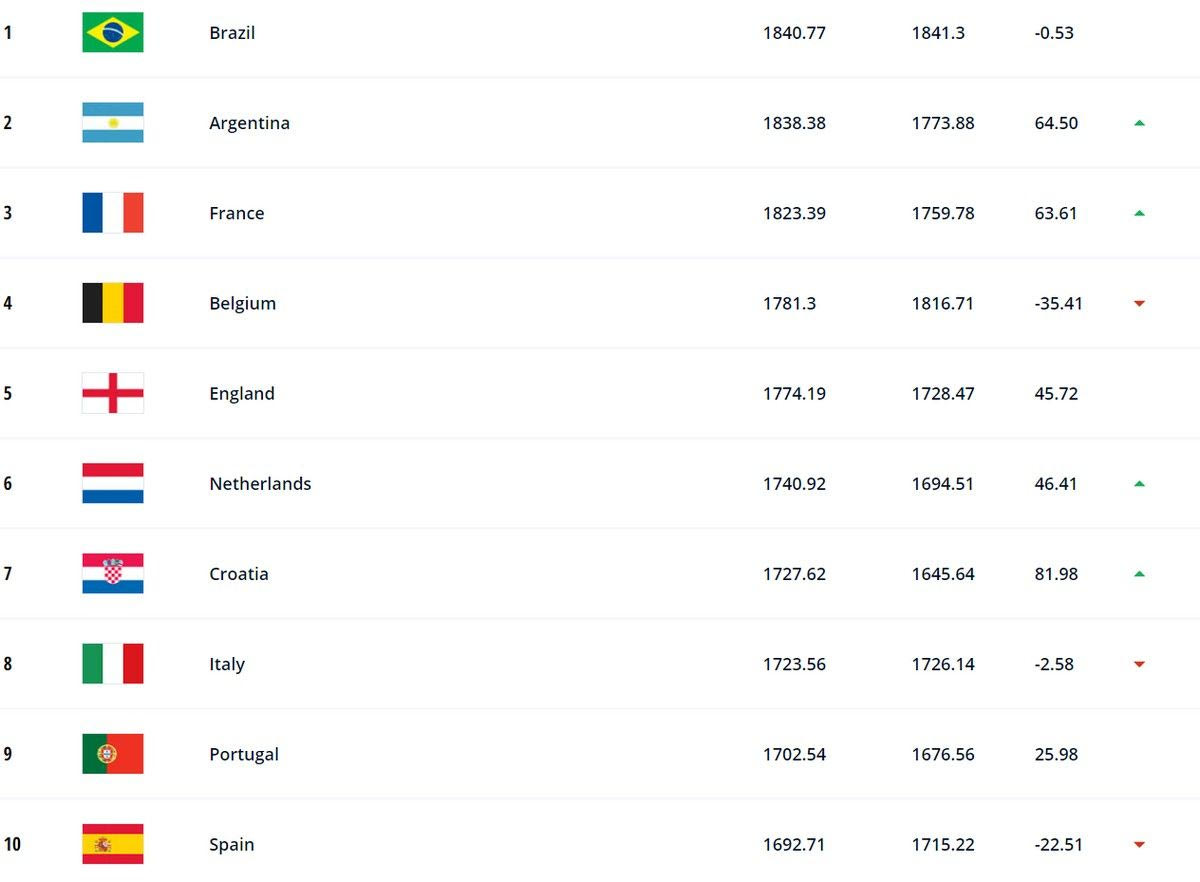Click the Belgium flag icon
Screen dimensions: 1200x882
point(112,303)
